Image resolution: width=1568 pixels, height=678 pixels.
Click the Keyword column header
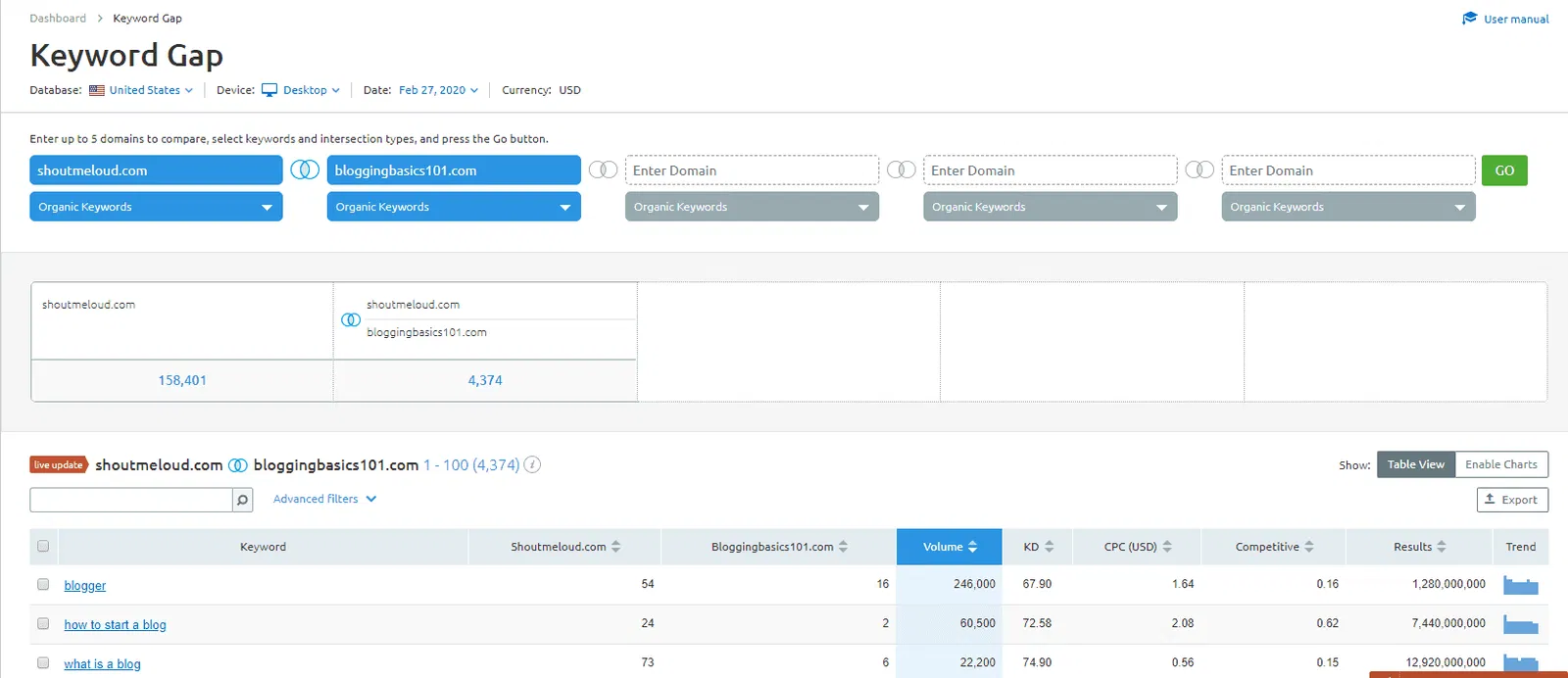coord(263,547)
